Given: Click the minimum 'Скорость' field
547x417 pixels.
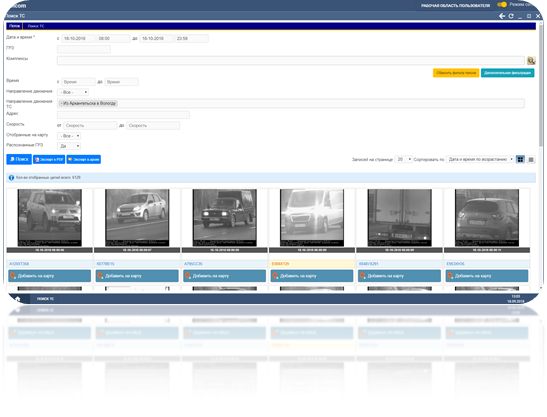Looking at the screenshot, I should point(90,125).
